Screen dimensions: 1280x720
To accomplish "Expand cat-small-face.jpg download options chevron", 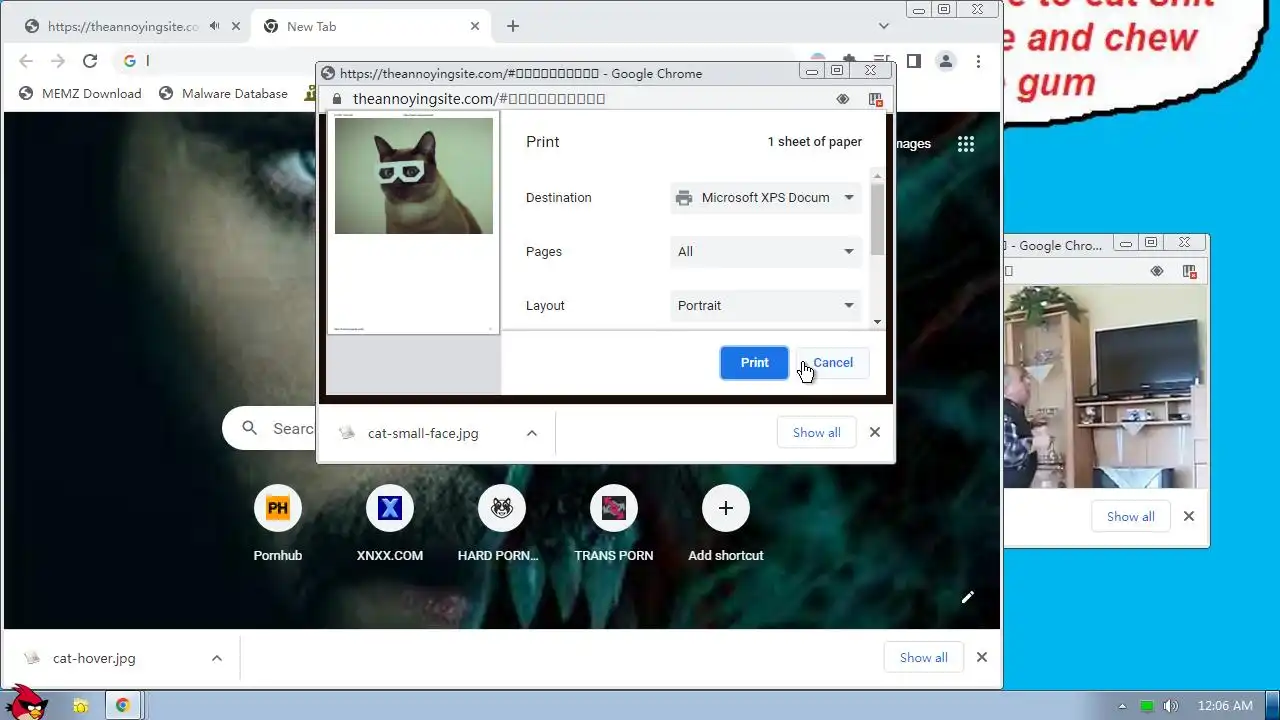I will 532,433.
